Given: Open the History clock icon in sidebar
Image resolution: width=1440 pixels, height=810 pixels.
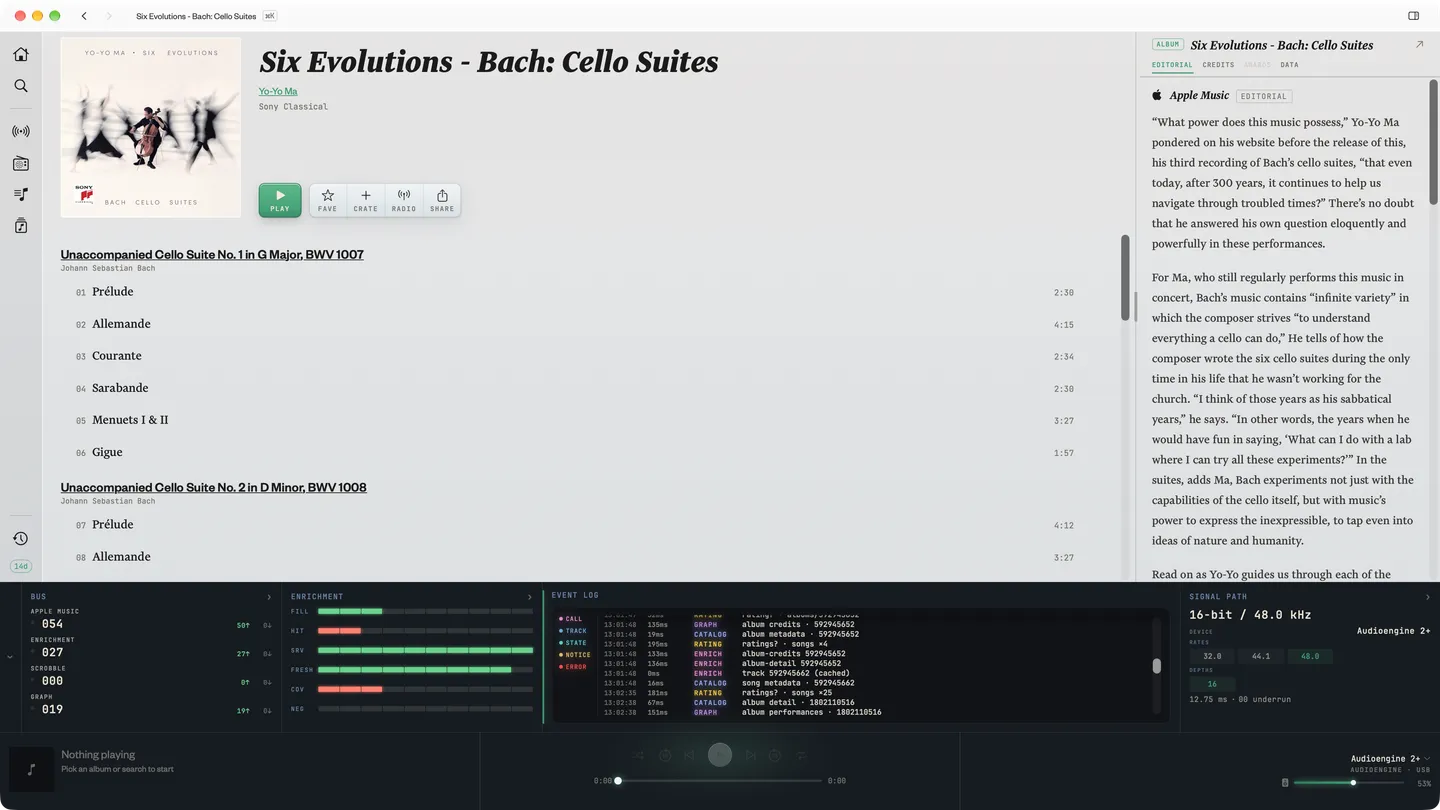Looking at the screenshot, I should coord(21,539).
